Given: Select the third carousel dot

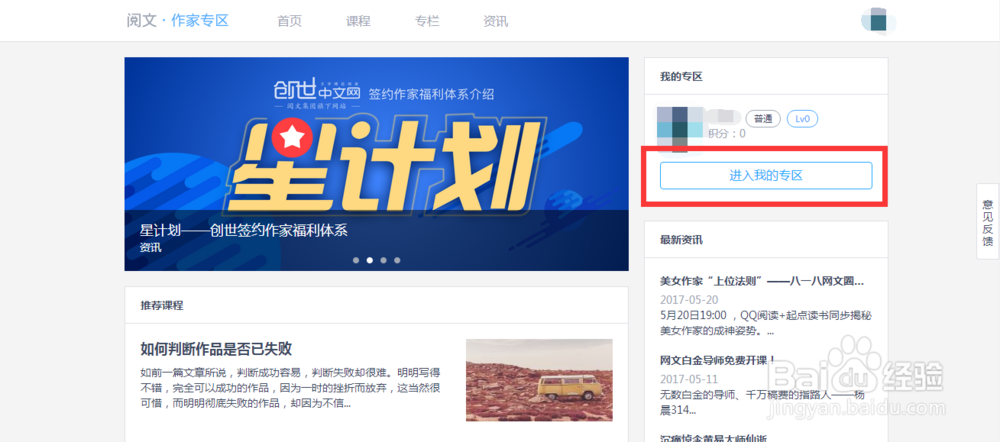Looking at the screenshot, I should 383,260.
